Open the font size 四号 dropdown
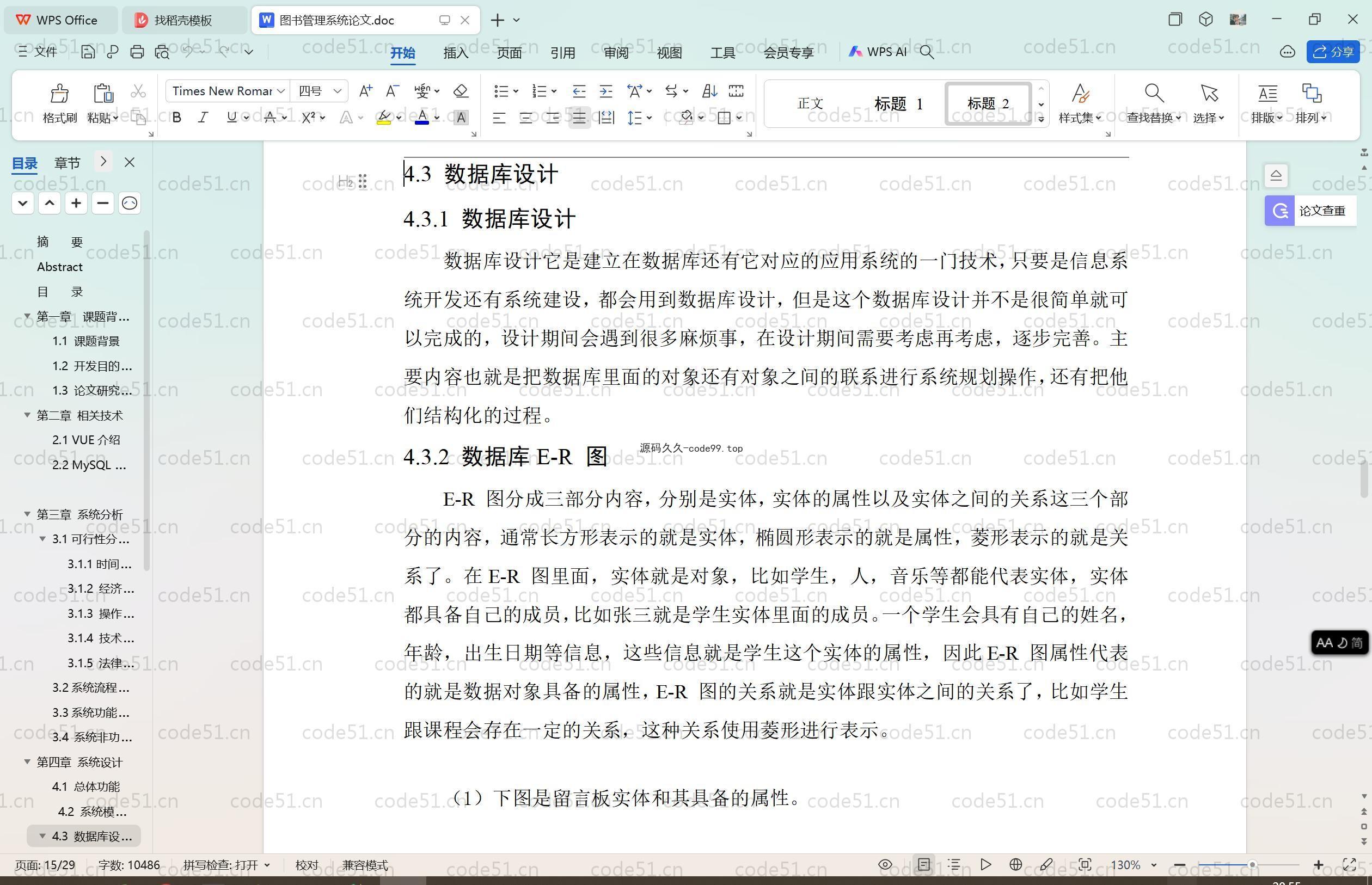 pyautogui.click(x=338, y=91)
